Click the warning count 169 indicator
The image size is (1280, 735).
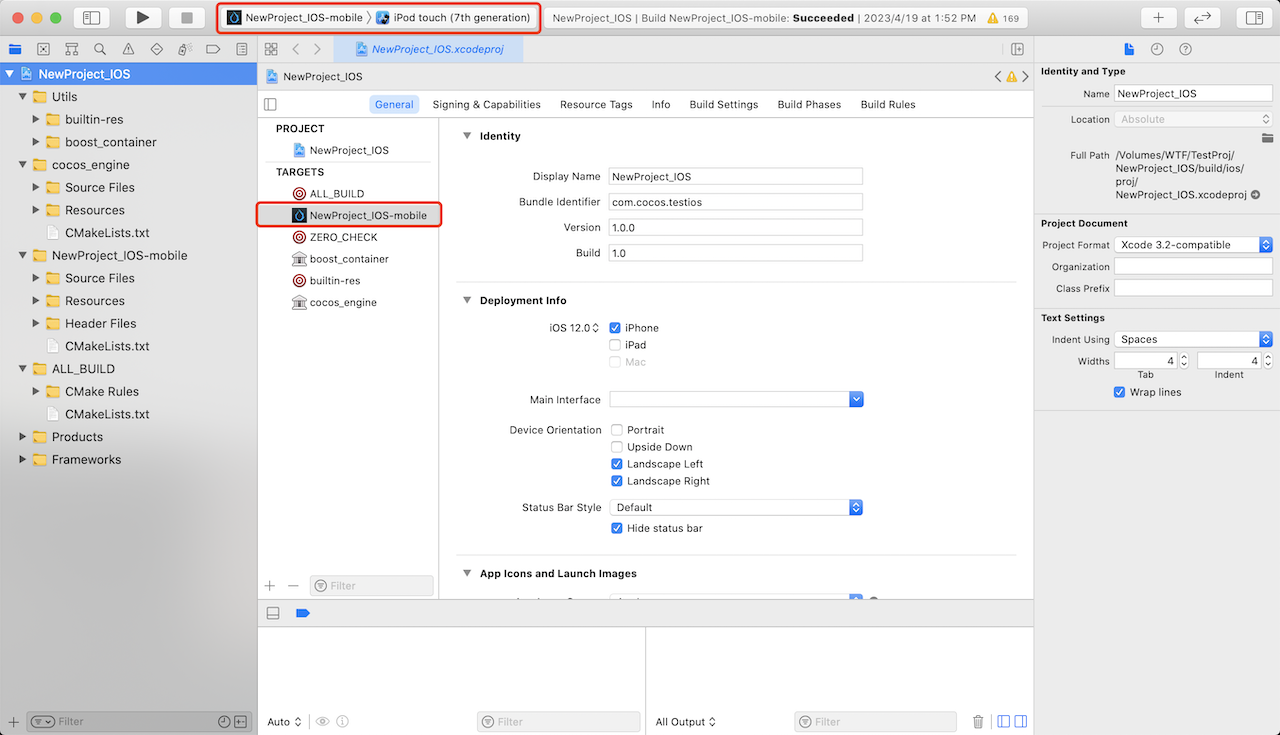click(1003, 18)
